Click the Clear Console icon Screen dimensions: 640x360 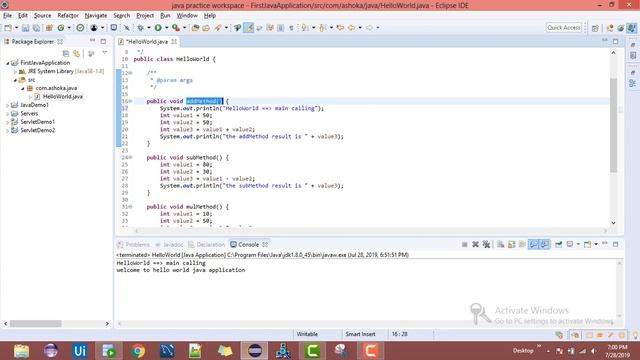pos(501,244)
